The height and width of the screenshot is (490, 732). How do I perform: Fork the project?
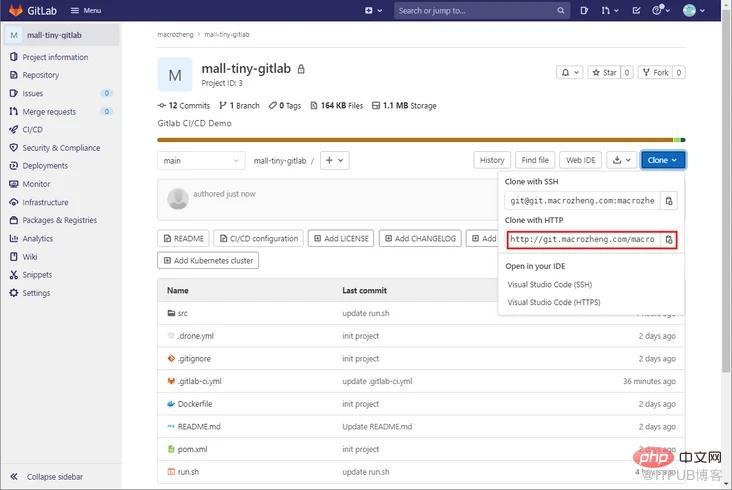[x=655, y=72]
